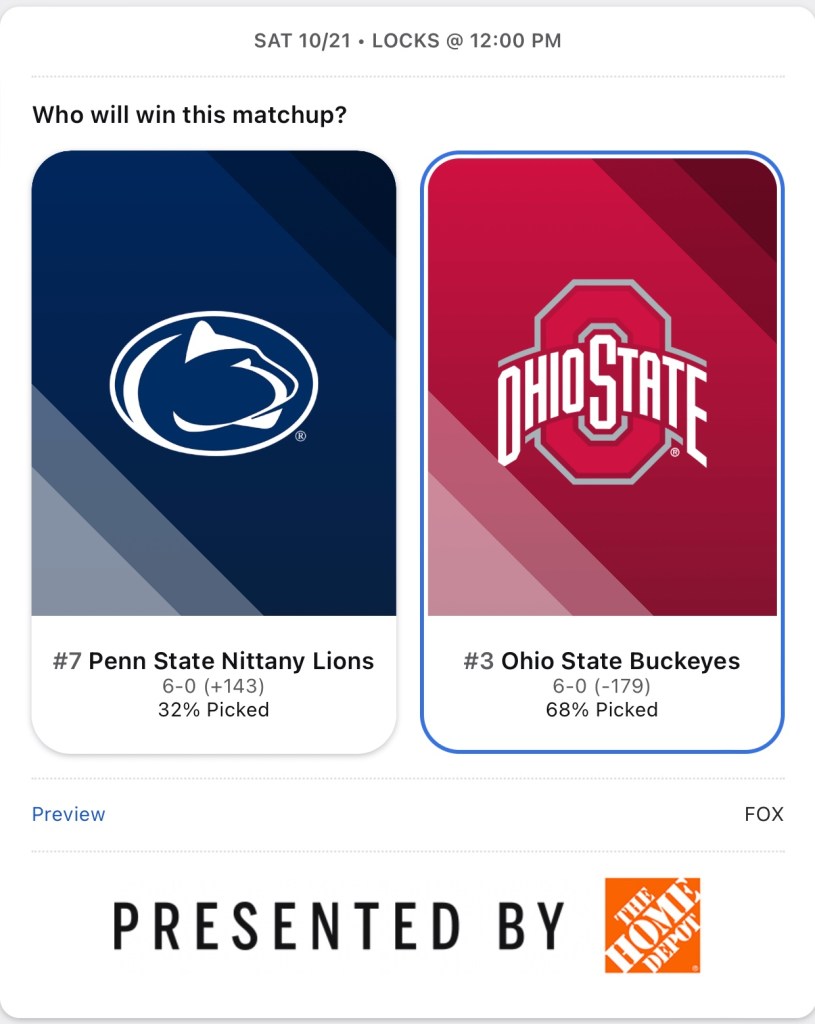Click Ohio State's 6-0 (-179) record line

pos(602,686)
